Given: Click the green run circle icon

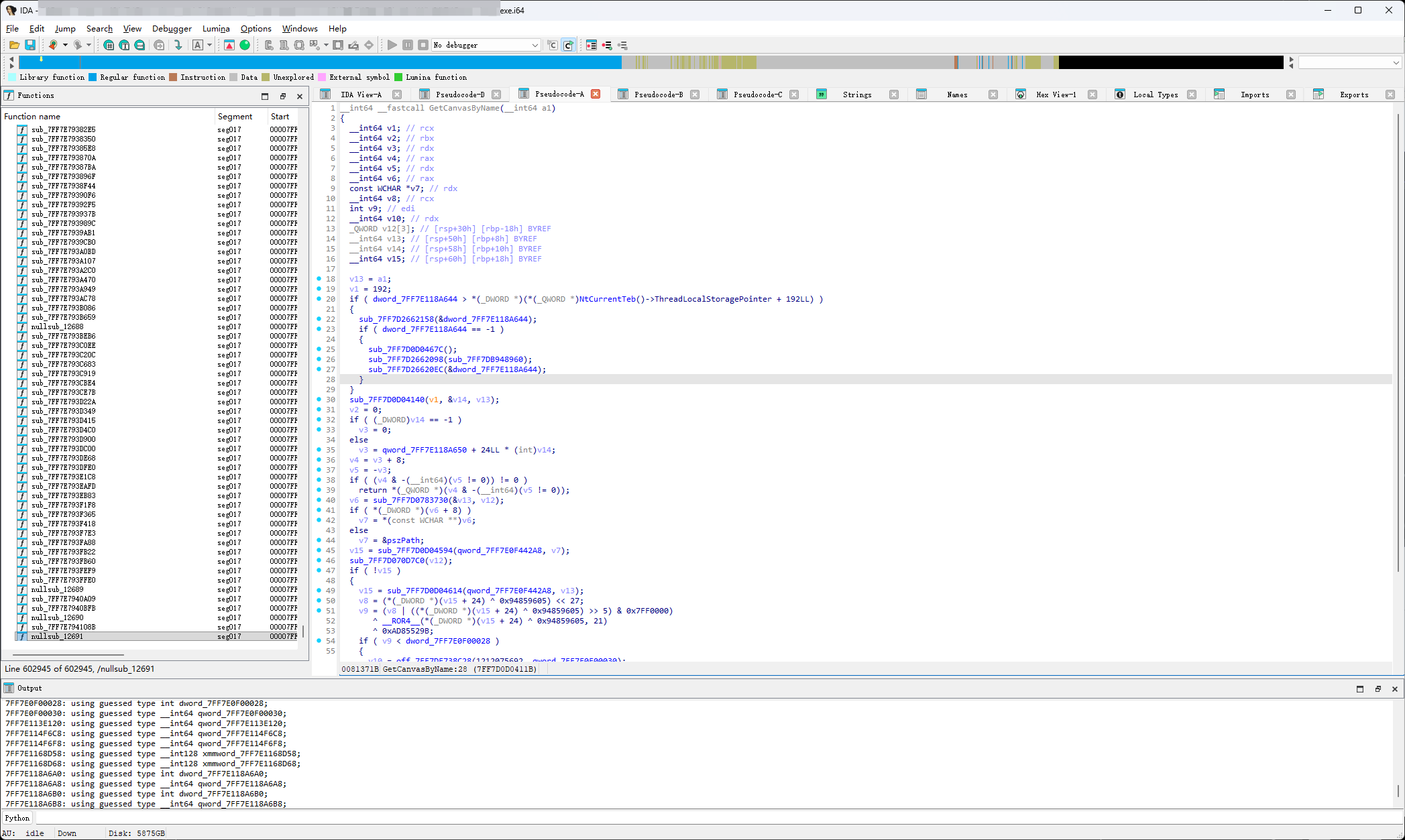Looking at the screenshot, I should pyautogui.click(x=245, y=45).
